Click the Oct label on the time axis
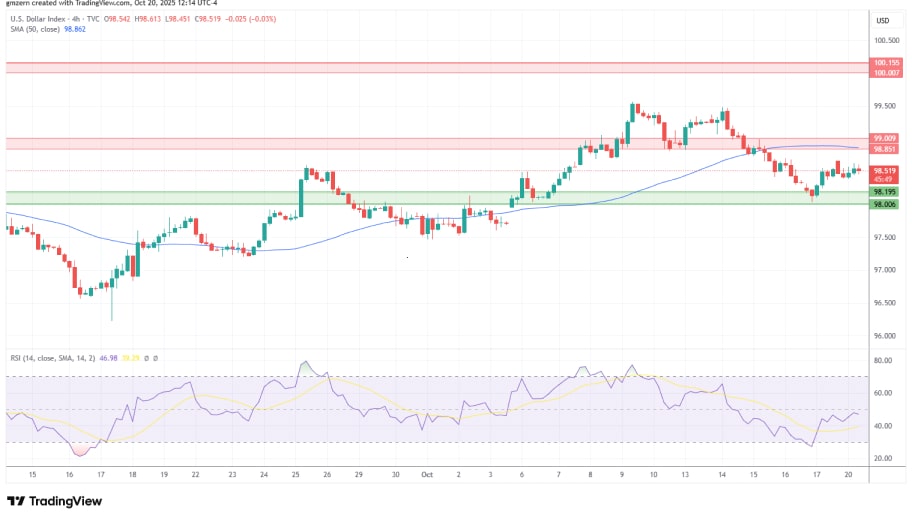This screenshot has height=513, width=912. [x=426, y=475]
